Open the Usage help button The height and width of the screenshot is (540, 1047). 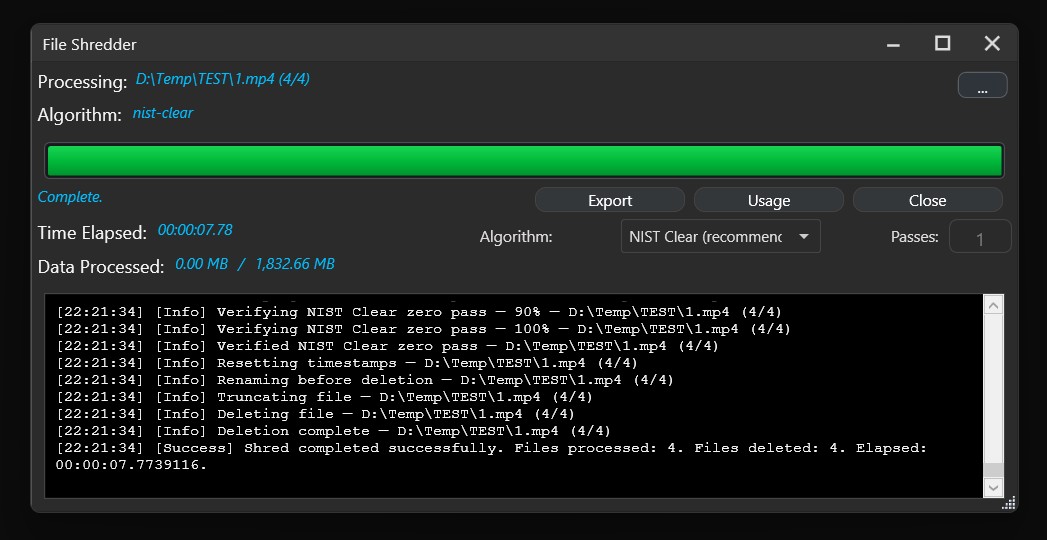(x=769, y=200)
